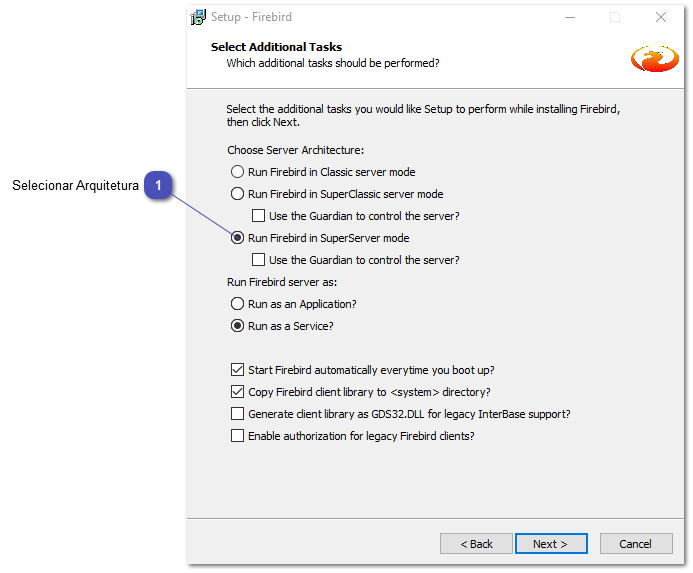Click the Selecionar Arquitetura annotation label
The height and width of the screenshot is (573, 693).
tap(75, 186)
